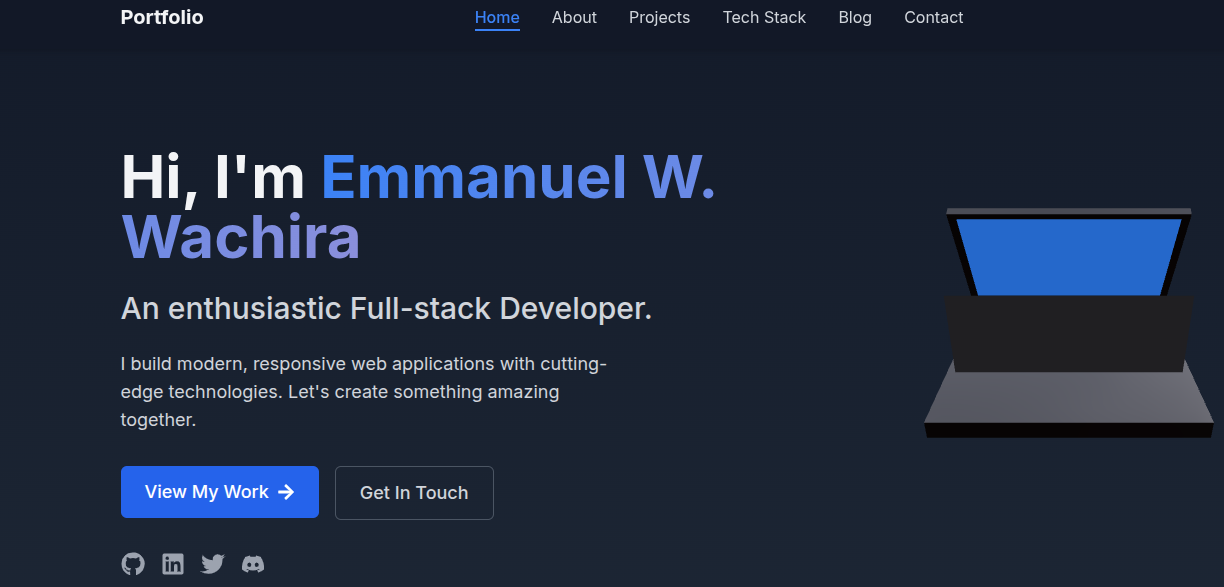1224x587 pixels.
Task: Click the enthusiastic Full-stack Developer subtitle
Action: click(386, 308)
